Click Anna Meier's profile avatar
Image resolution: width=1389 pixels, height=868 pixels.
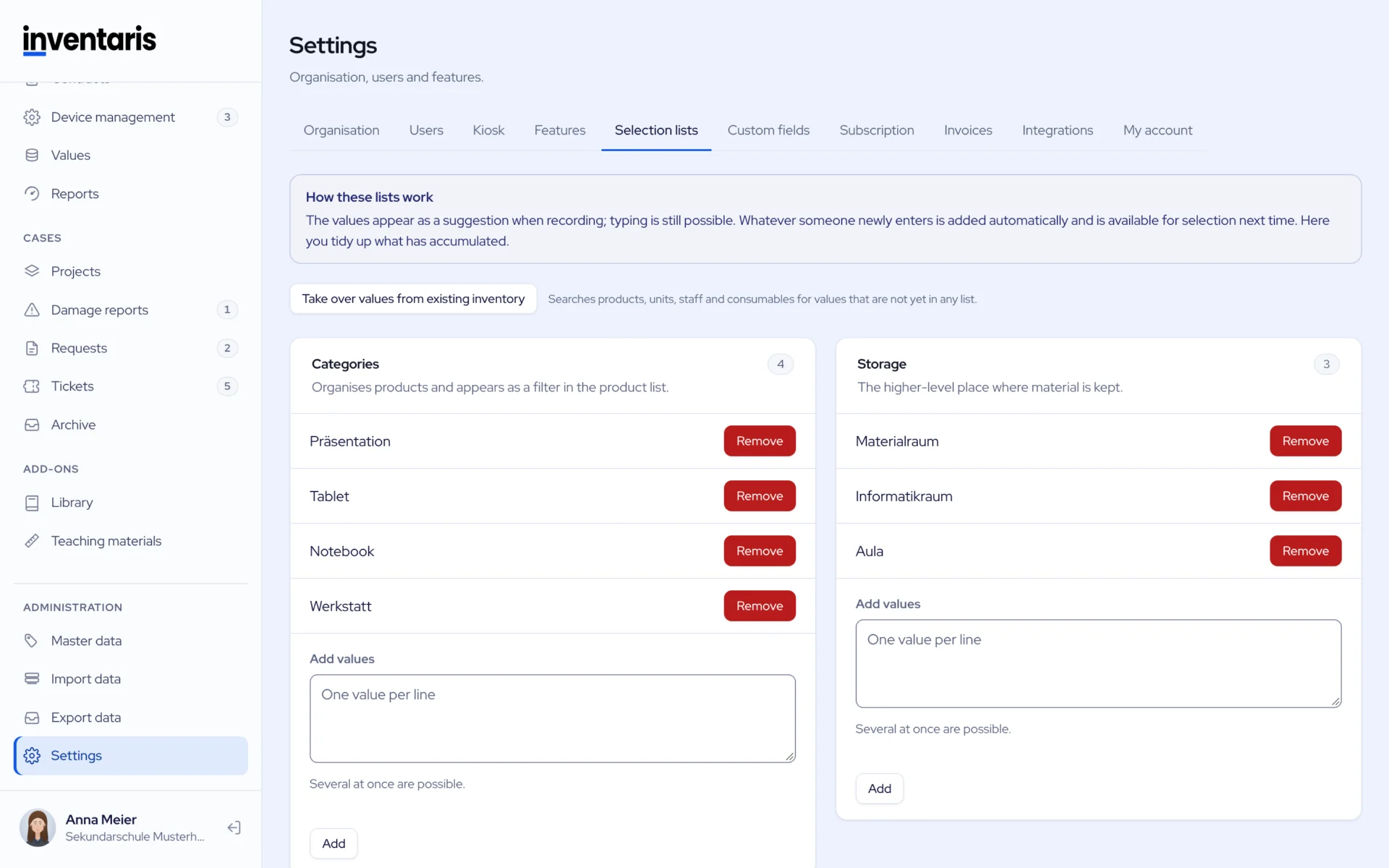[x=38, y=827]
